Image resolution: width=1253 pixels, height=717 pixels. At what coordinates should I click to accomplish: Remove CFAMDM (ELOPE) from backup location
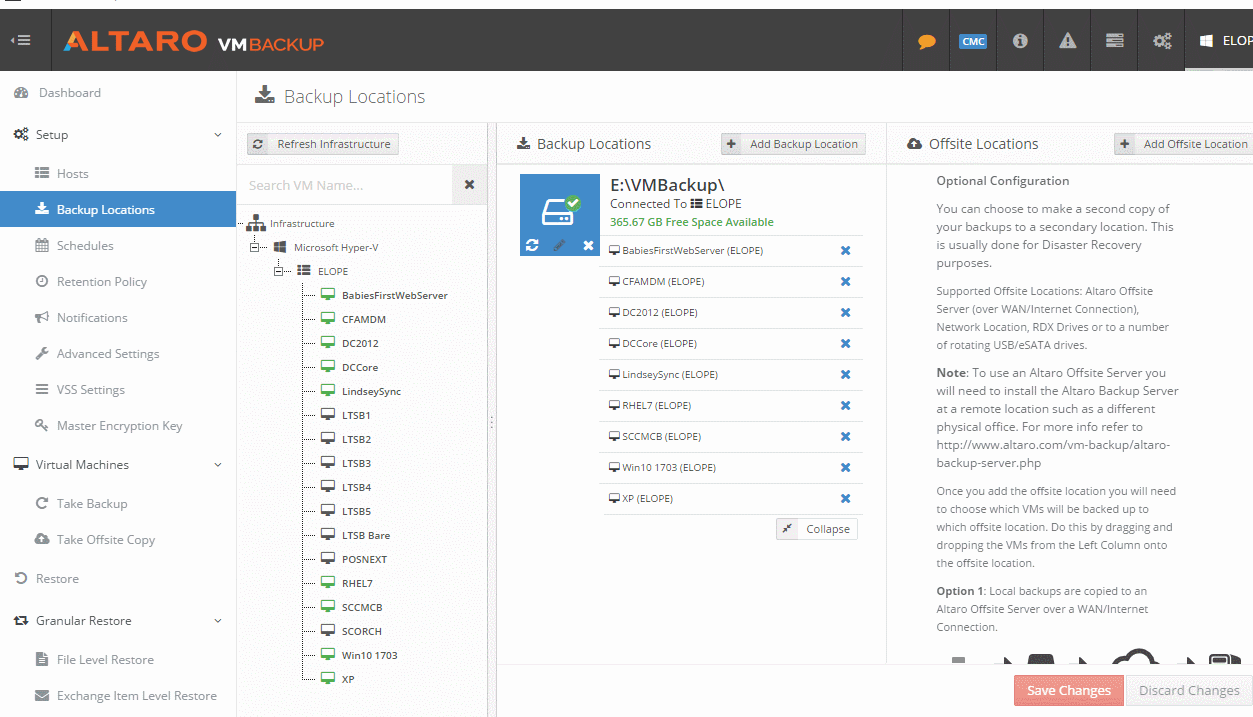coord(845,282)
